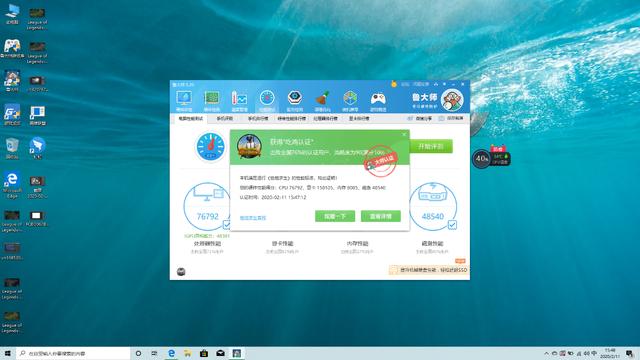
Task: Open the colorful cube software essentials icon
Action: [350, 100]
